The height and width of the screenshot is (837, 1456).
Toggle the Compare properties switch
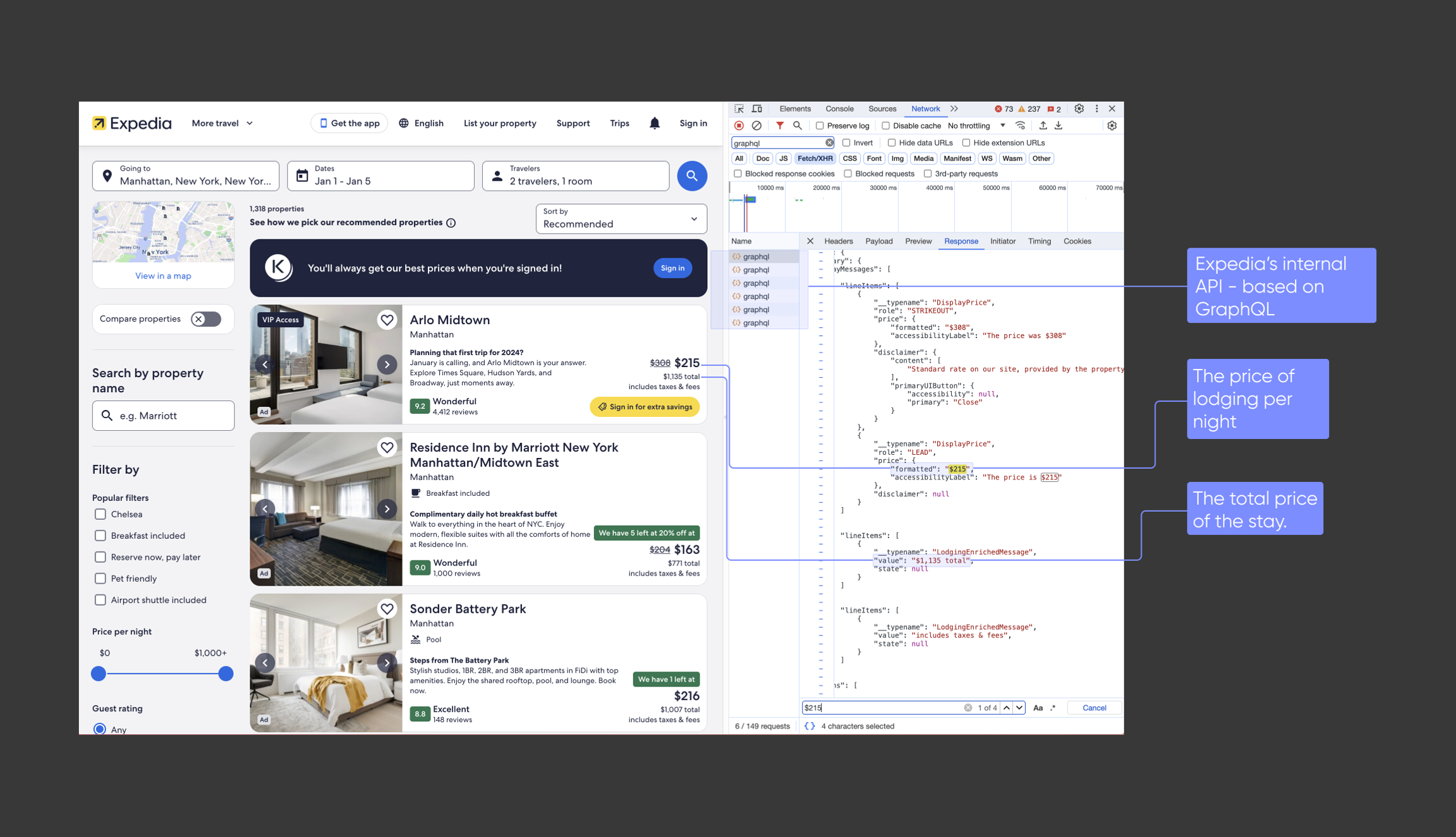(206, 319)
